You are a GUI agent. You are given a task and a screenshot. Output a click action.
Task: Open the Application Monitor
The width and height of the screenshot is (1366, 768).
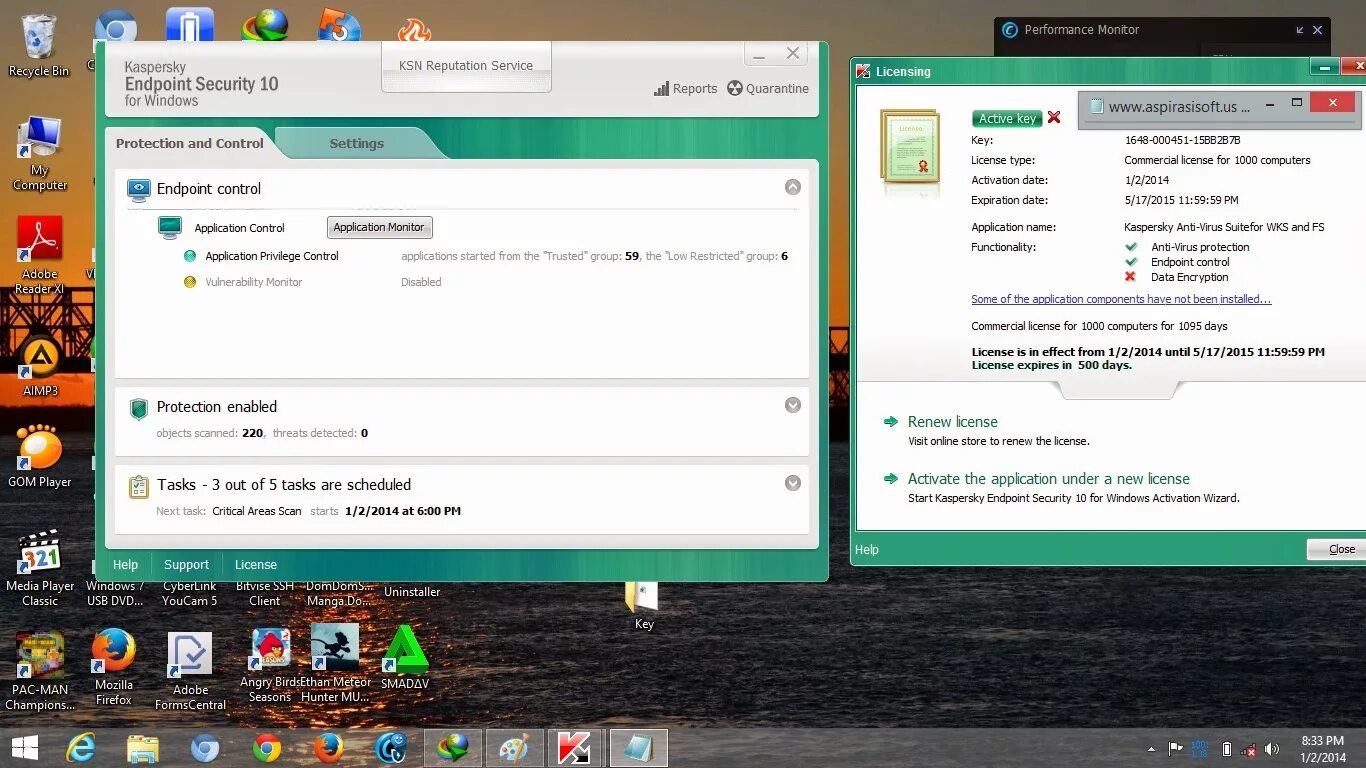point(379,227)
